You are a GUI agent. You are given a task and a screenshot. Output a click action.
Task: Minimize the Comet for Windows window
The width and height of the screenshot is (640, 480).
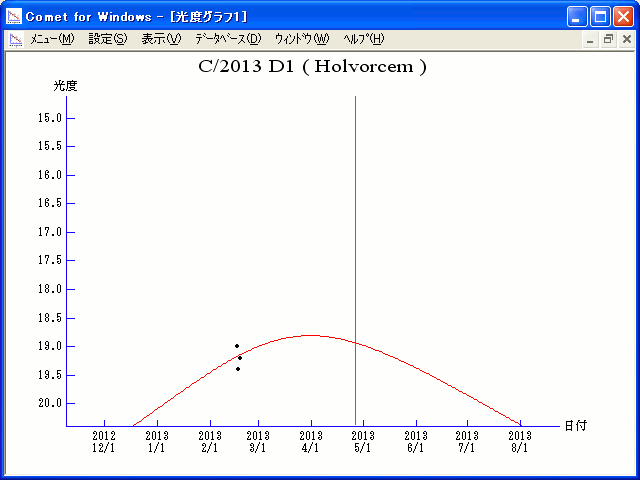coord(577,17)
